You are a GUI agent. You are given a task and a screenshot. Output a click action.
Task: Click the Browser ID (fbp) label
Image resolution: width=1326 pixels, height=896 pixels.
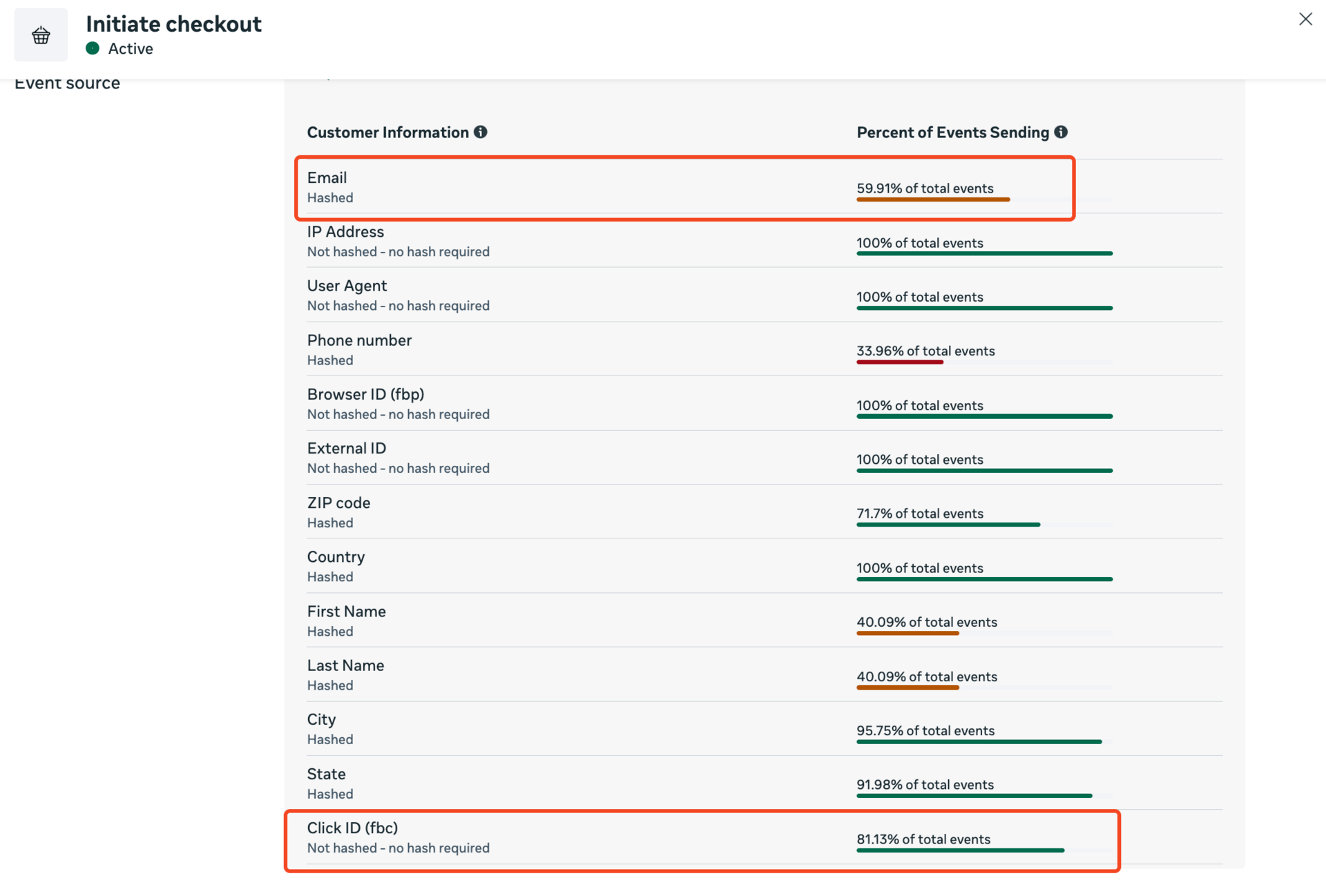coord(365,394)
